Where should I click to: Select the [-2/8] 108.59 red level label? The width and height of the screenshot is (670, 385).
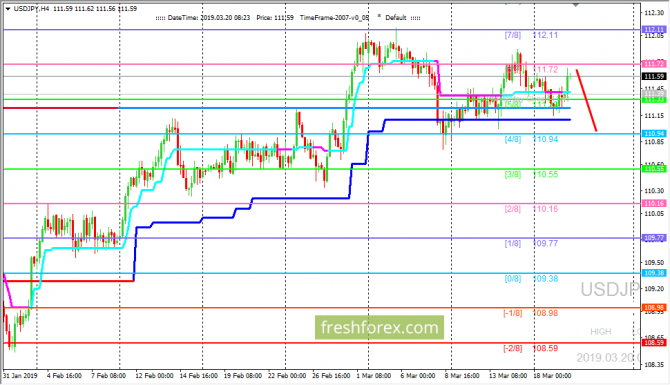[531, 348]
